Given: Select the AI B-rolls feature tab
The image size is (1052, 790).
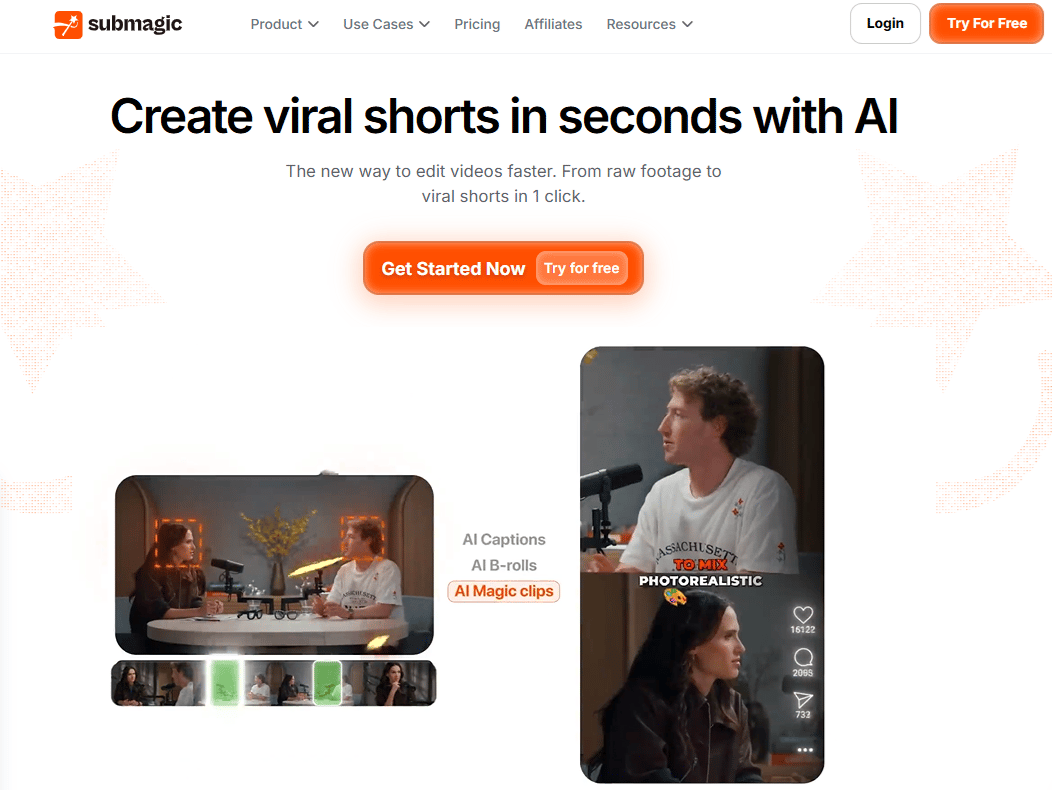Looking at the screenshot, I should 504,565.
